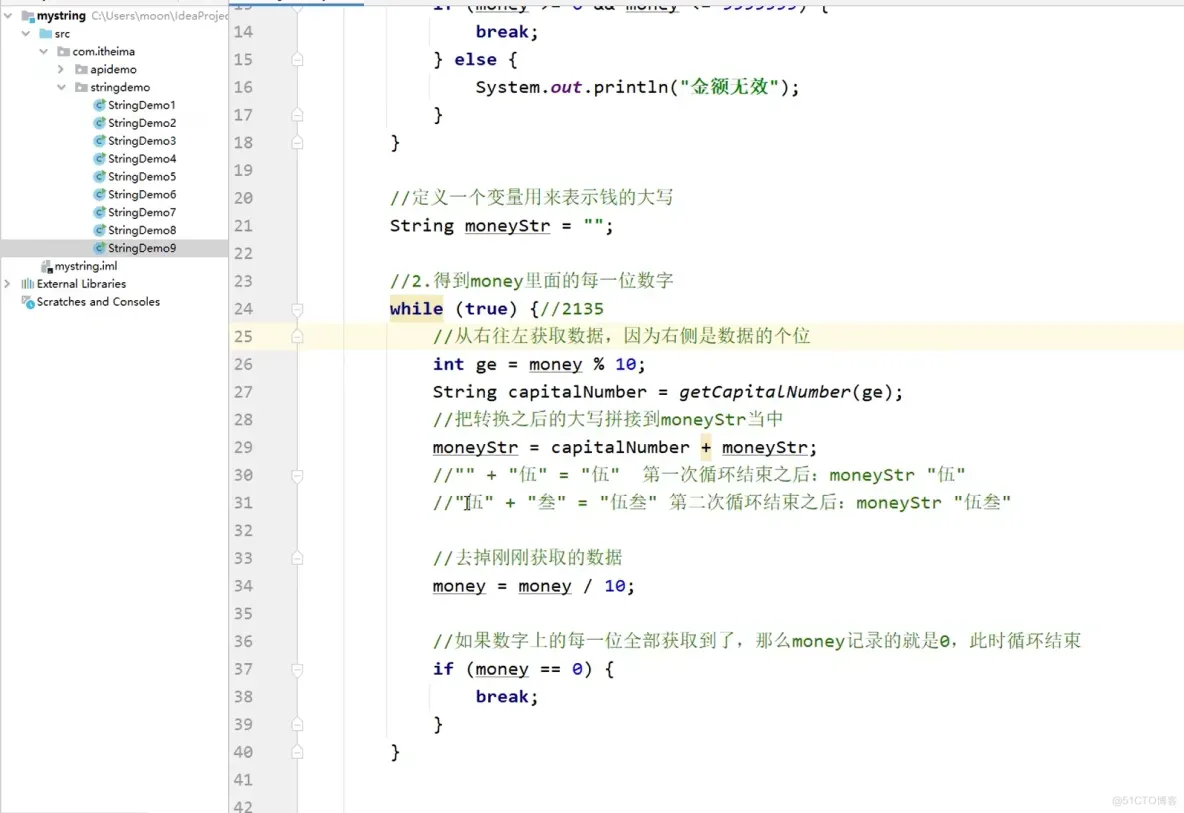Click the StringDemo8 class icon

(x=99, y=230)
